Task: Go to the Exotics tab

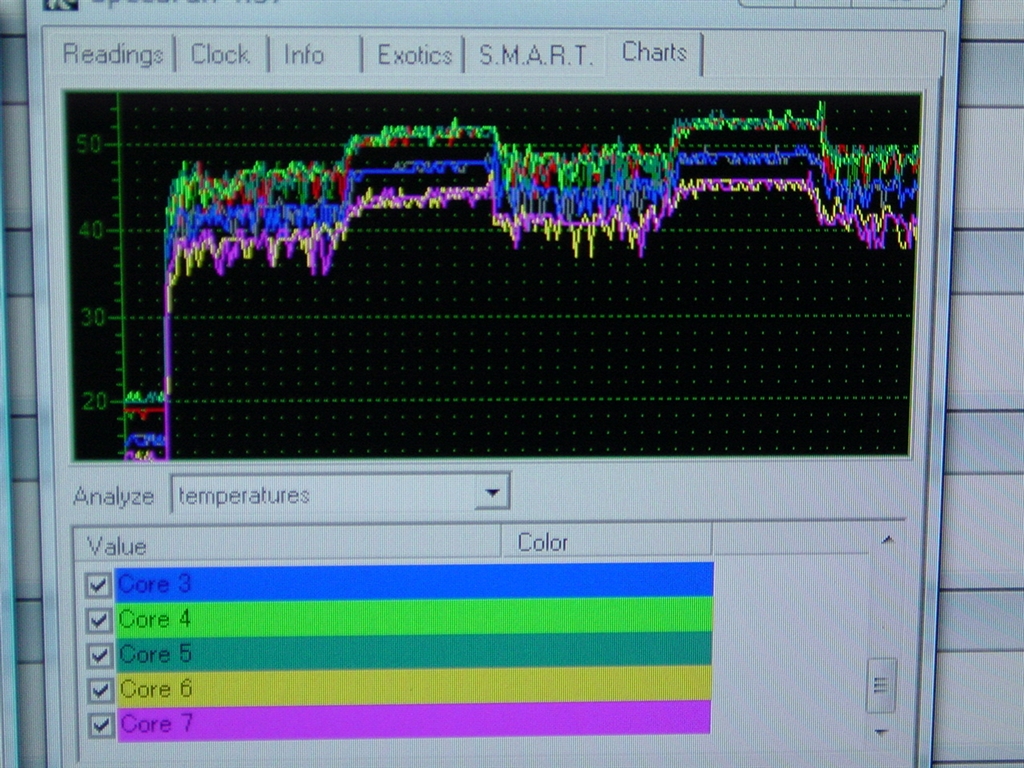Action: tap(414, 55)
